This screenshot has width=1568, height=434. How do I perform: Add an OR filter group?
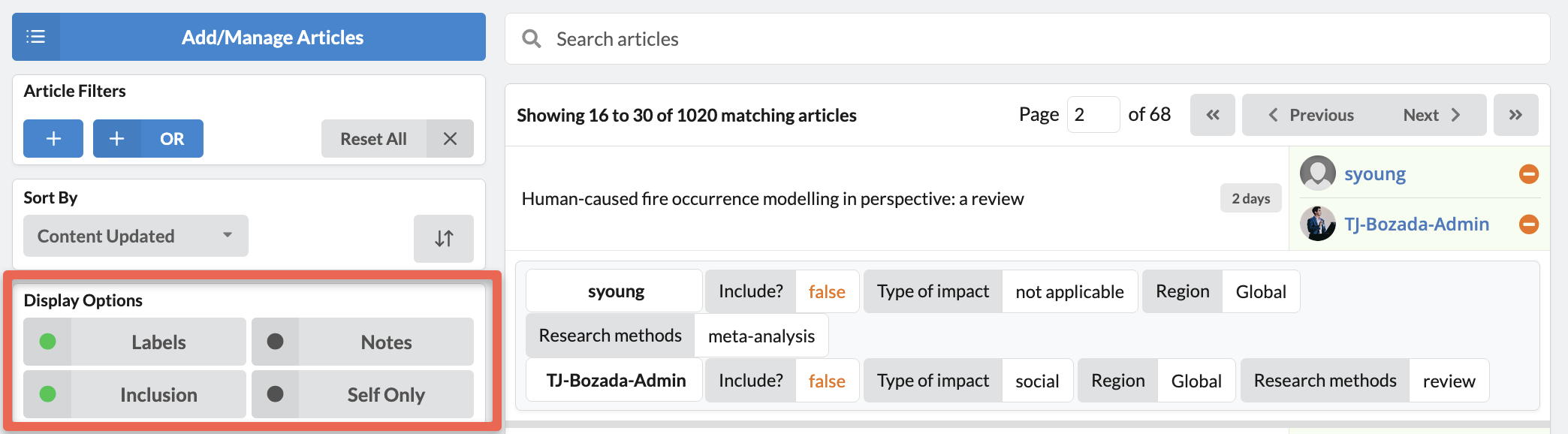click(x=148, y=139)
